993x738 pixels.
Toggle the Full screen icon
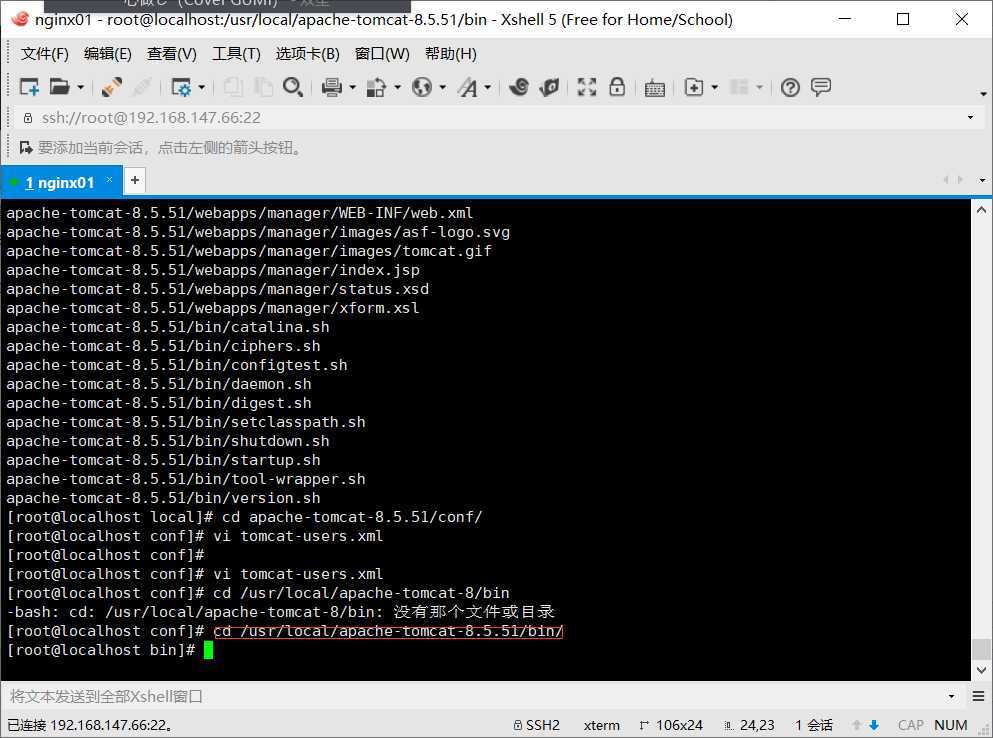click(587, 87)
